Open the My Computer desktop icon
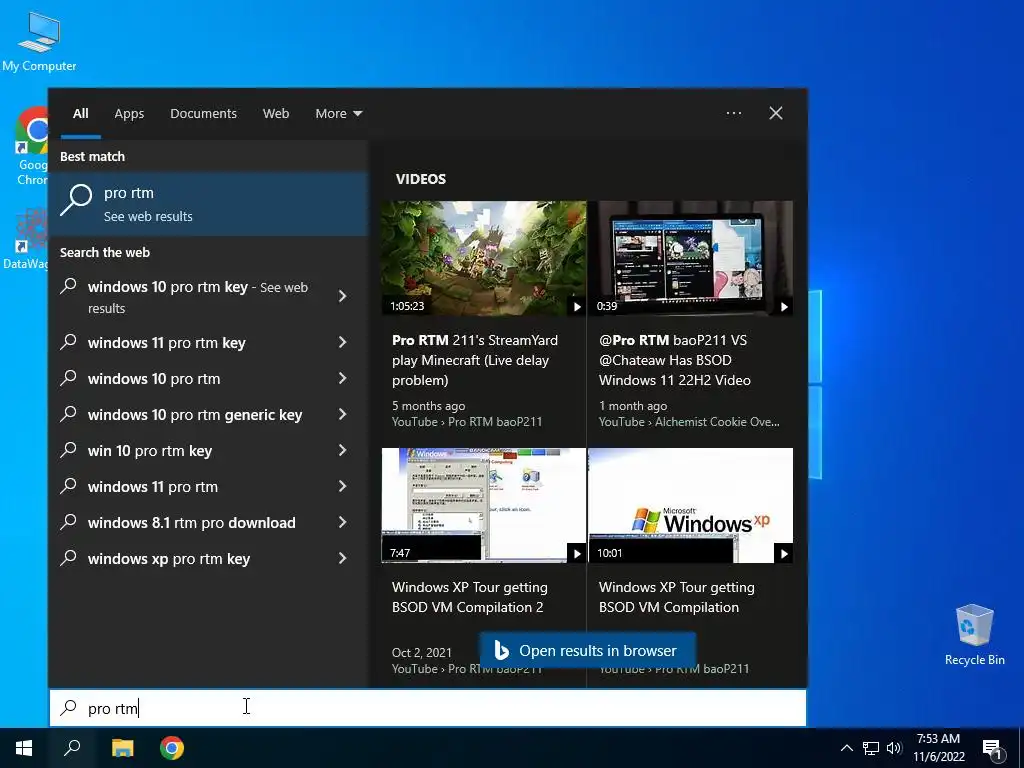 39,42
